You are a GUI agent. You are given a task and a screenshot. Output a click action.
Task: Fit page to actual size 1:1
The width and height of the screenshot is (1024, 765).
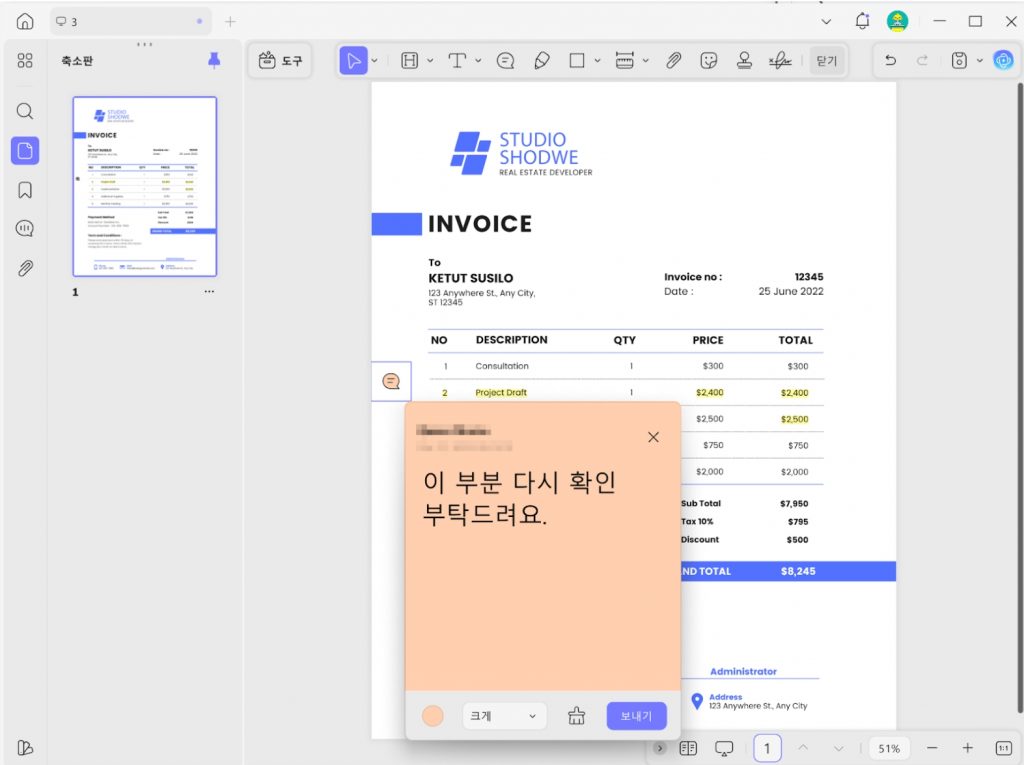coord(1003,748)
